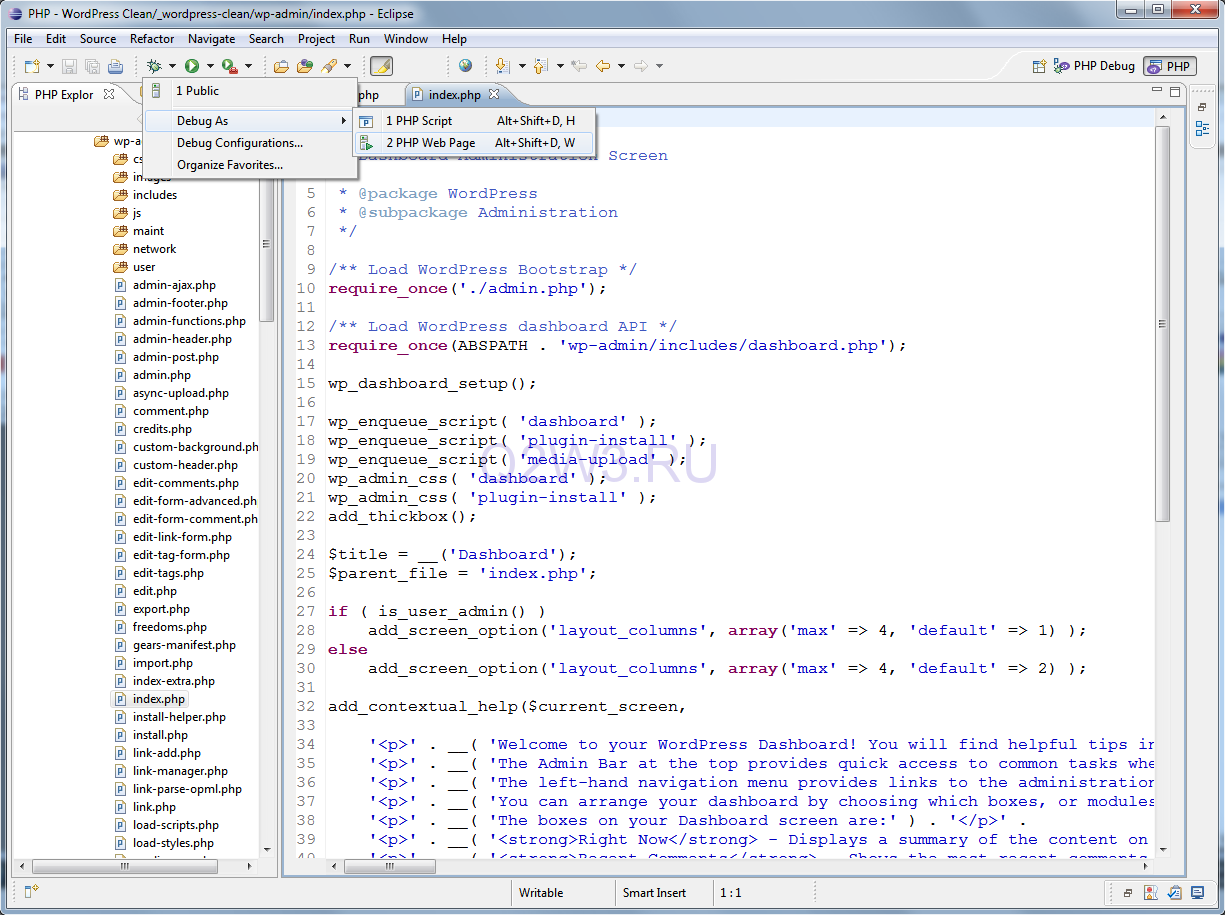The height and width of the screenshot is (915, 1225).
Task: Open the Search dropdown arrow
Action: click(x=347, y=67)
